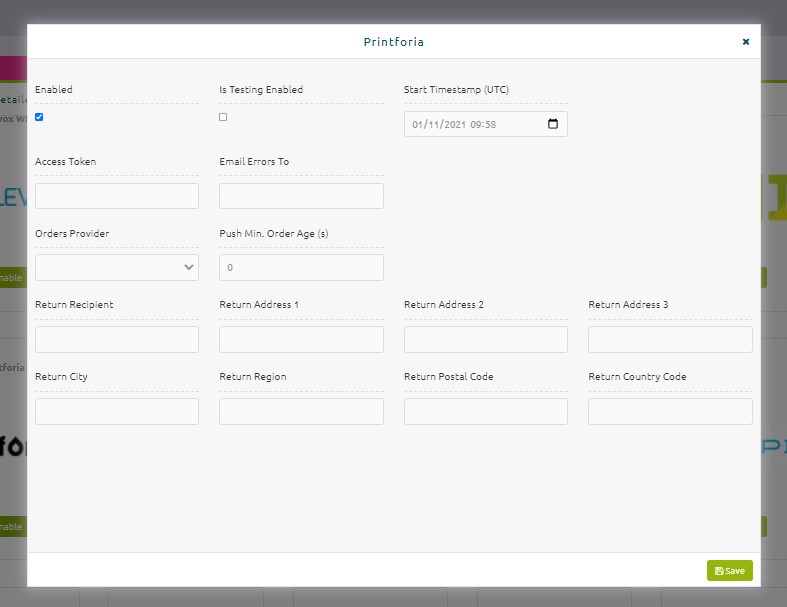Uncheck the Enabled checkbox
Image resolution: width=787 pixels, height=607 pixels.
39,117
